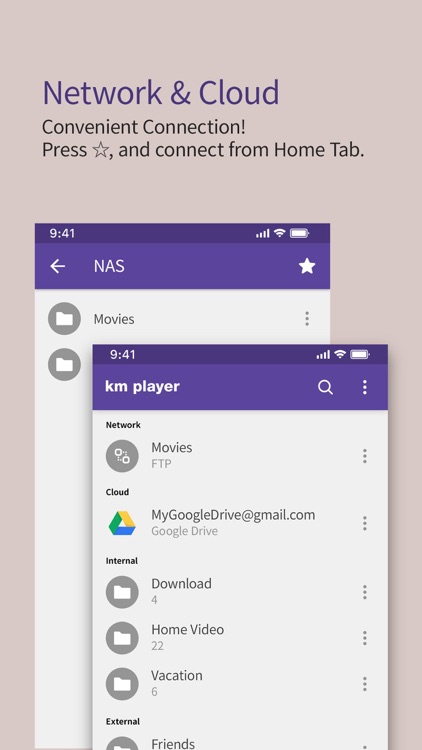Screen dimensions: 422x750
Task: Open search in km player
Action: [325, 387]
